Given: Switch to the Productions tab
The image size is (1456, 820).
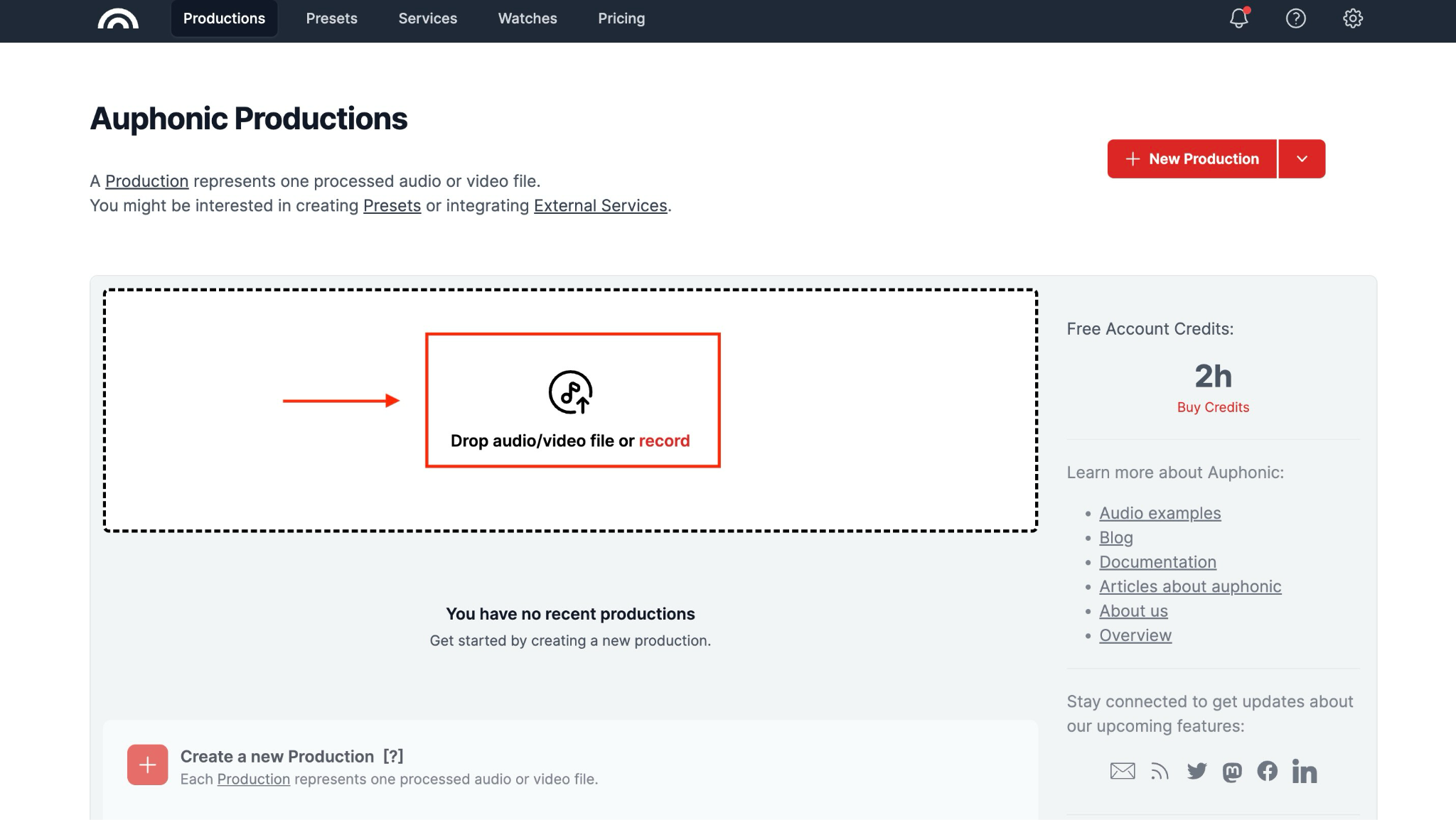Looking at the screenshot, I should (224, 18).
